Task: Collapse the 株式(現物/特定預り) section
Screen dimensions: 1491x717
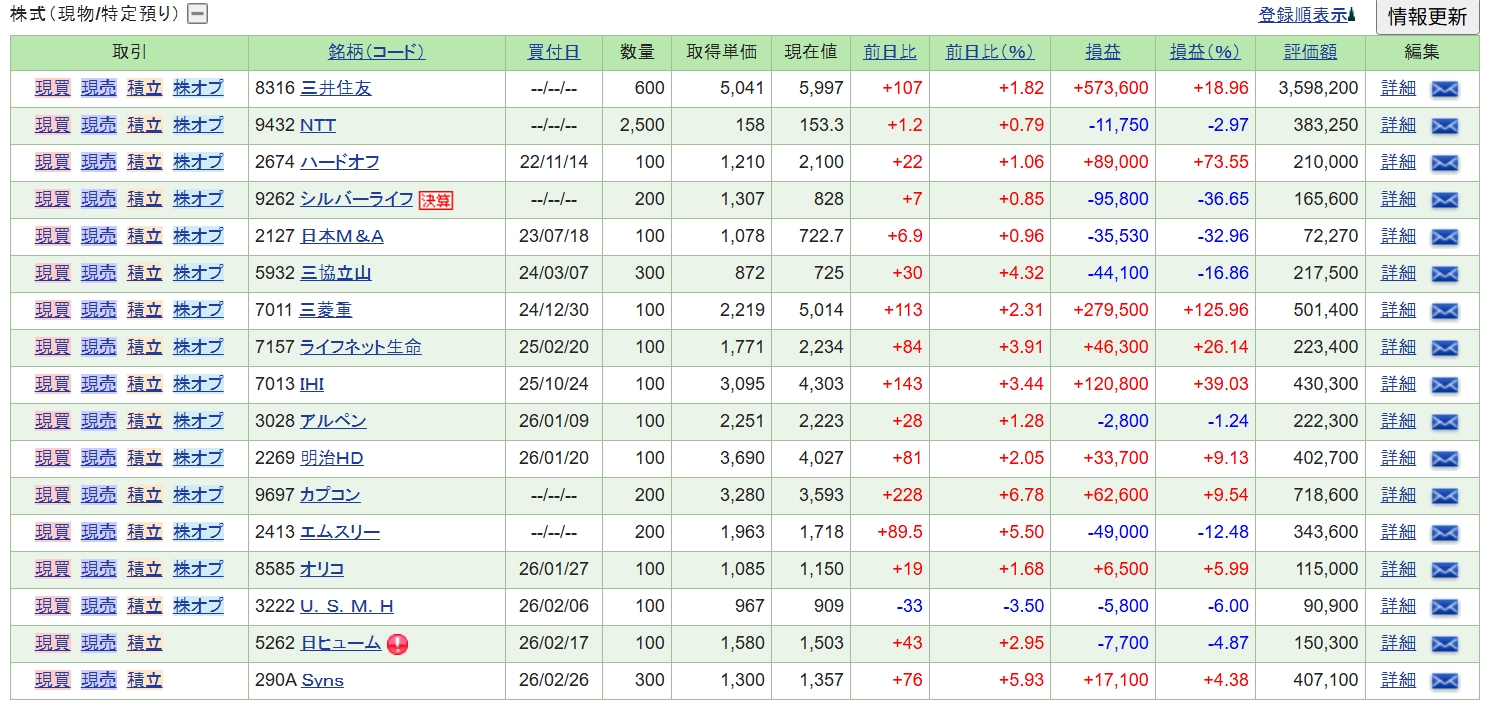Action: coord(198,14)
